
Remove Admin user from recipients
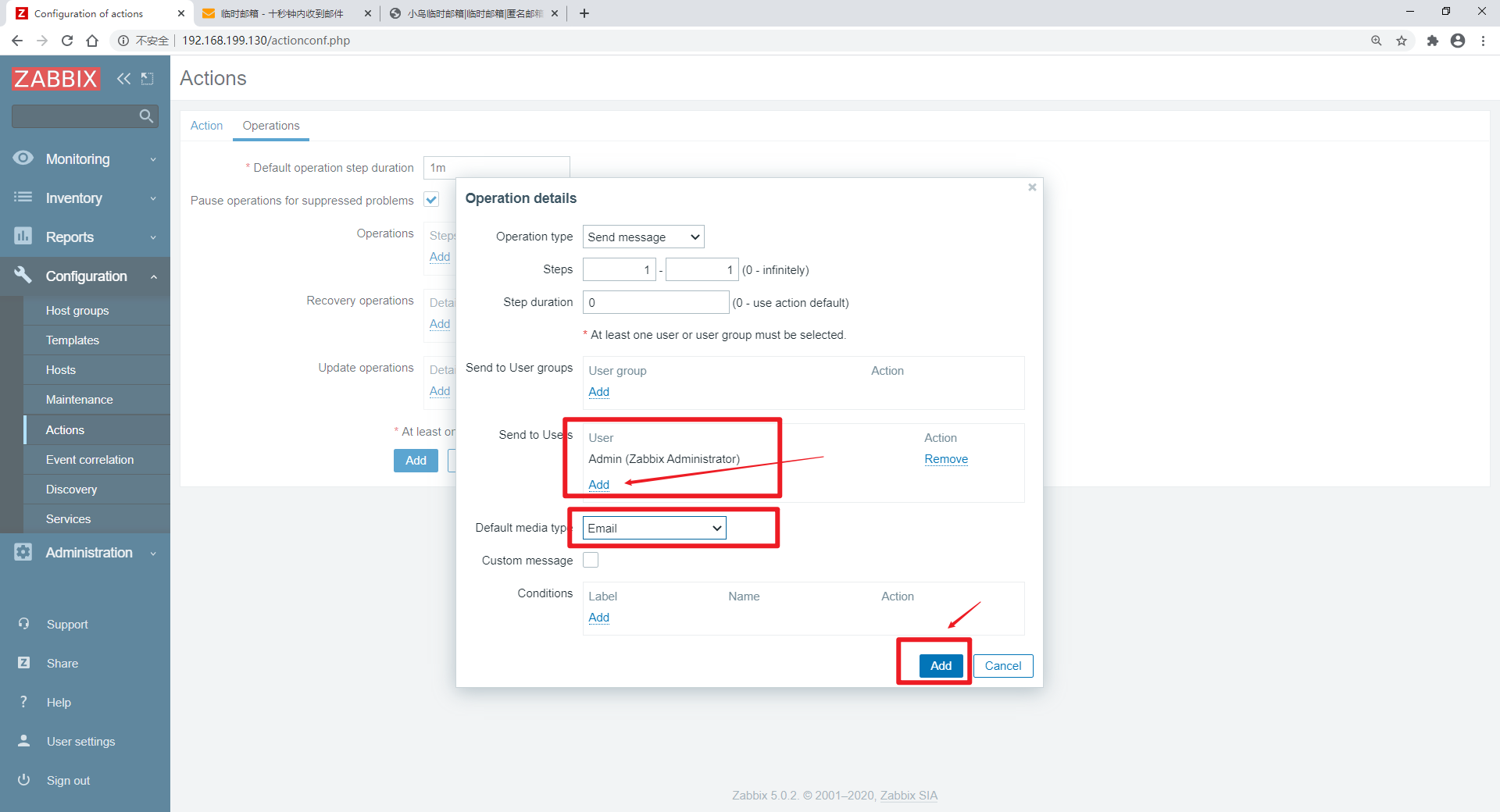click(x=946, y=458)
